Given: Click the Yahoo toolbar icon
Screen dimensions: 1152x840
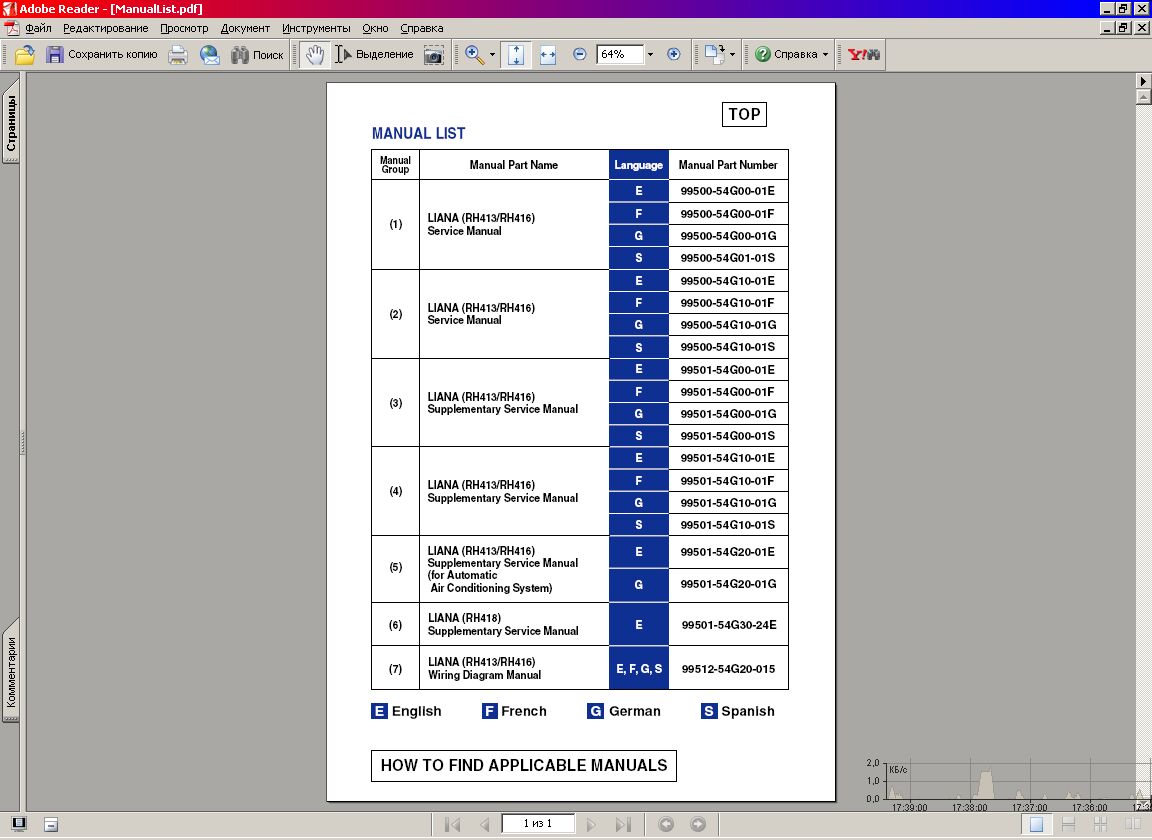Looking at the screenshot, I should (863, 54).
